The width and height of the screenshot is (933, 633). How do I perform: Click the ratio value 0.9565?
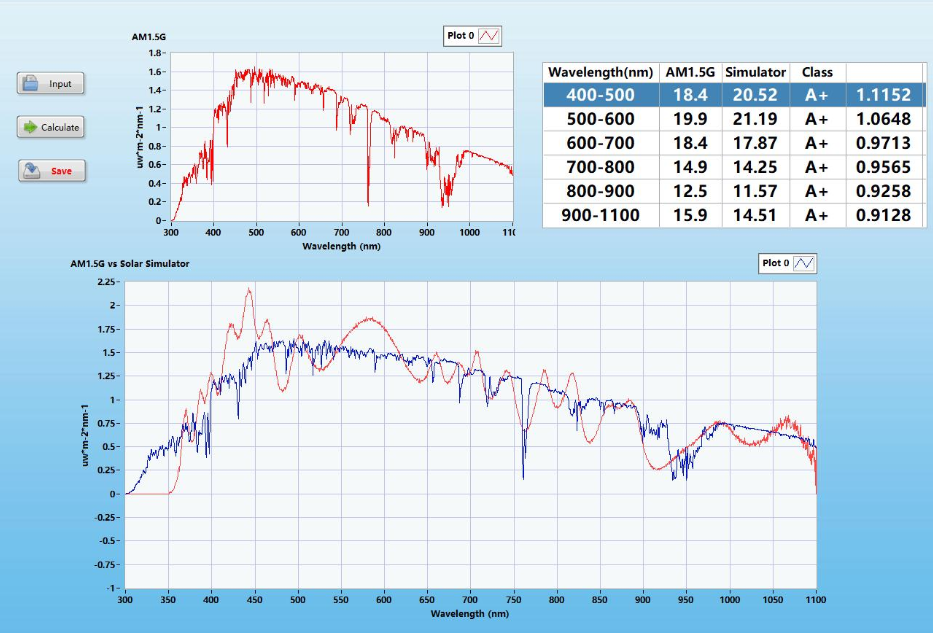click(x=884, y=167)
